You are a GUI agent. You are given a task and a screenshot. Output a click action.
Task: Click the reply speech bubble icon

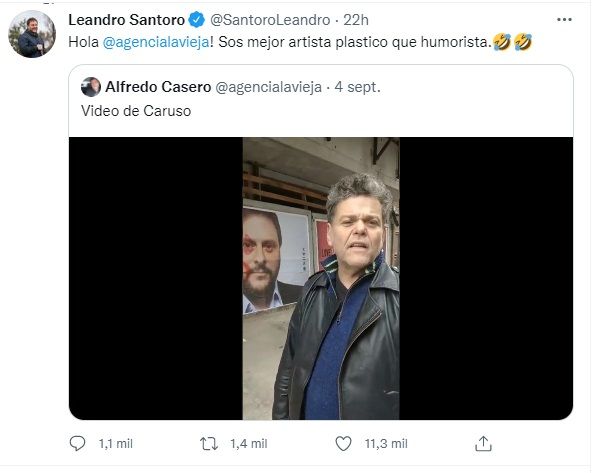coord(79,443)
